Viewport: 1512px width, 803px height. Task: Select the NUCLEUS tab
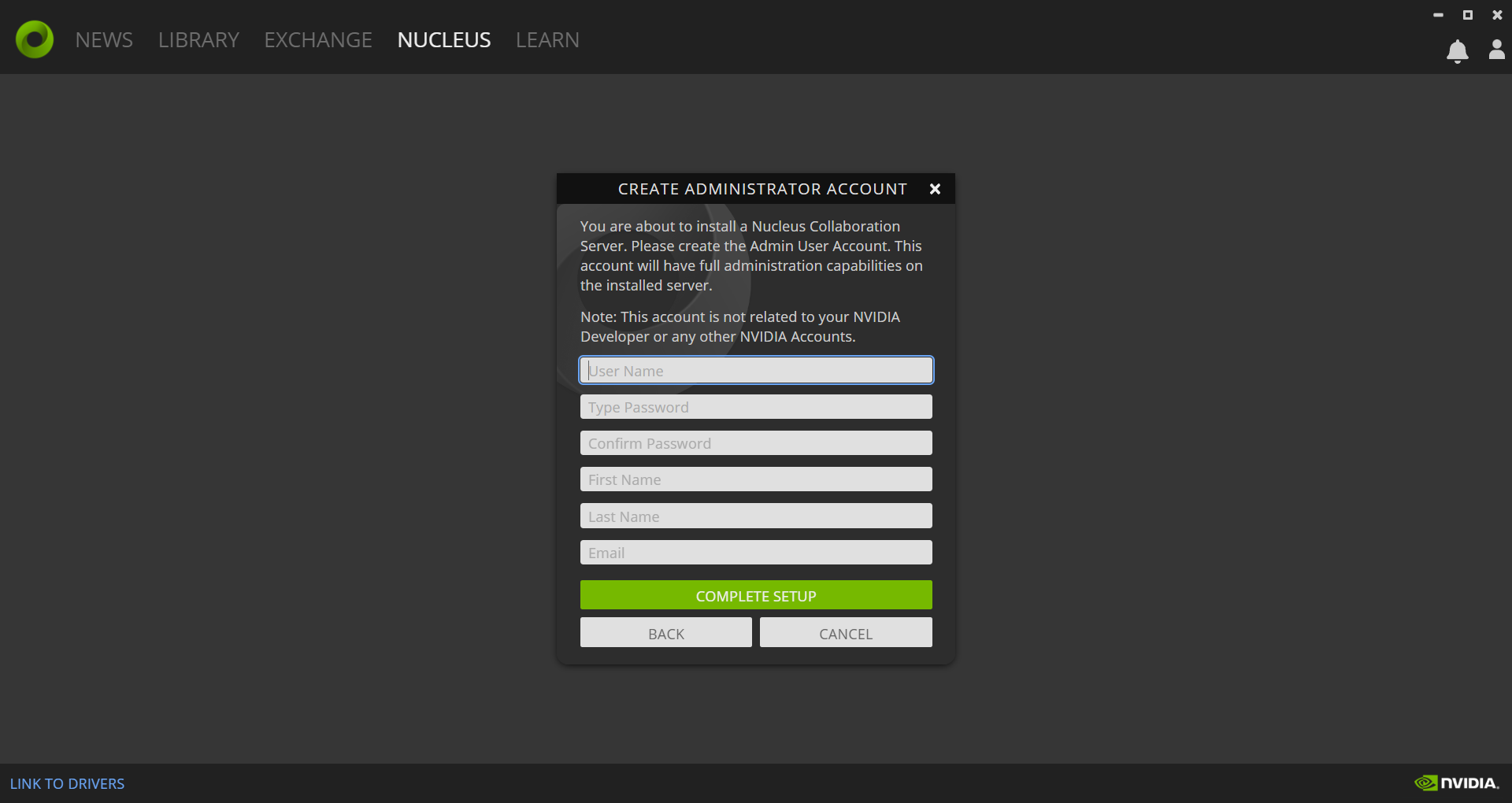(444, 40)
